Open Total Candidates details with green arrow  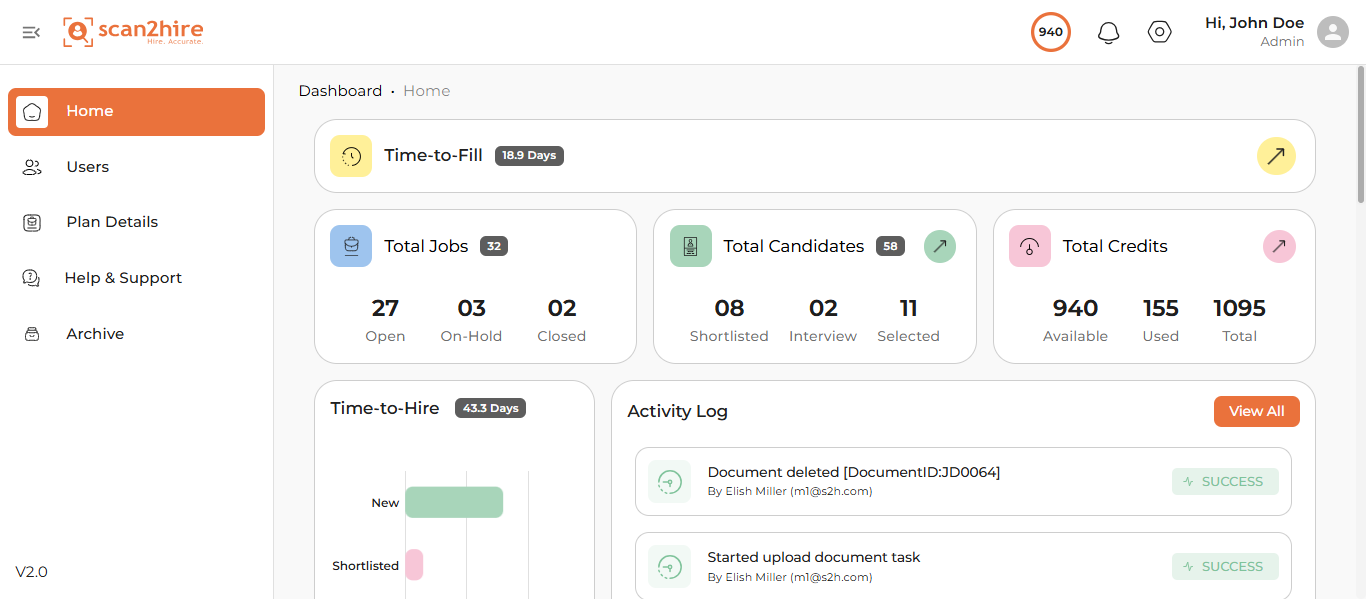[x=939, y=246]
